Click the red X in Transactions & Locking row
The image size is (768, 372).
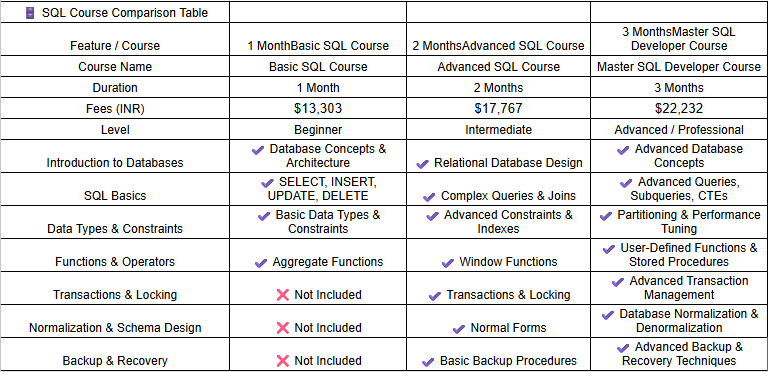(283, 295)
